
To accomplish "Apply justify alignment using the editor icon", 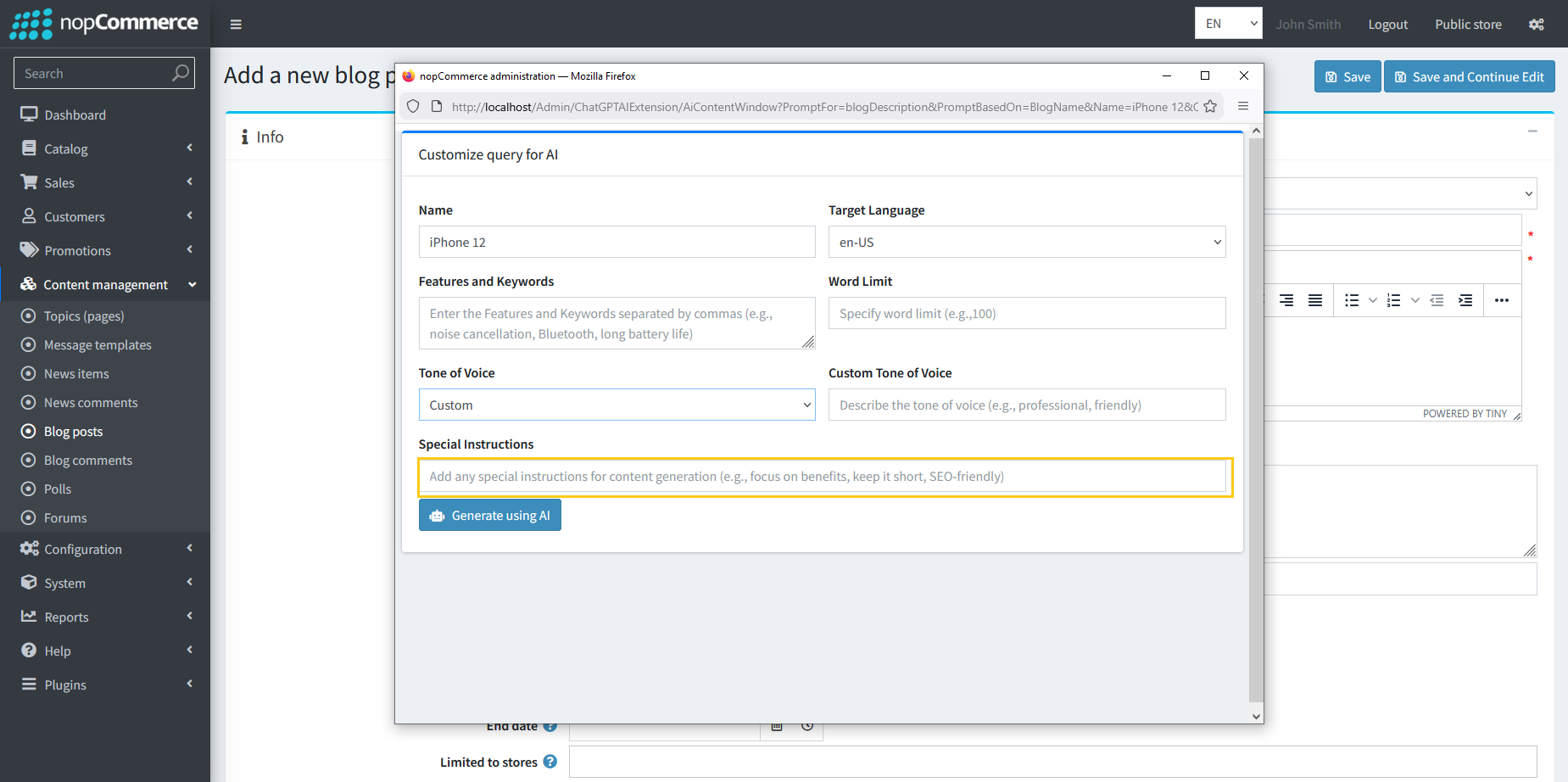I will (1315, 300).
